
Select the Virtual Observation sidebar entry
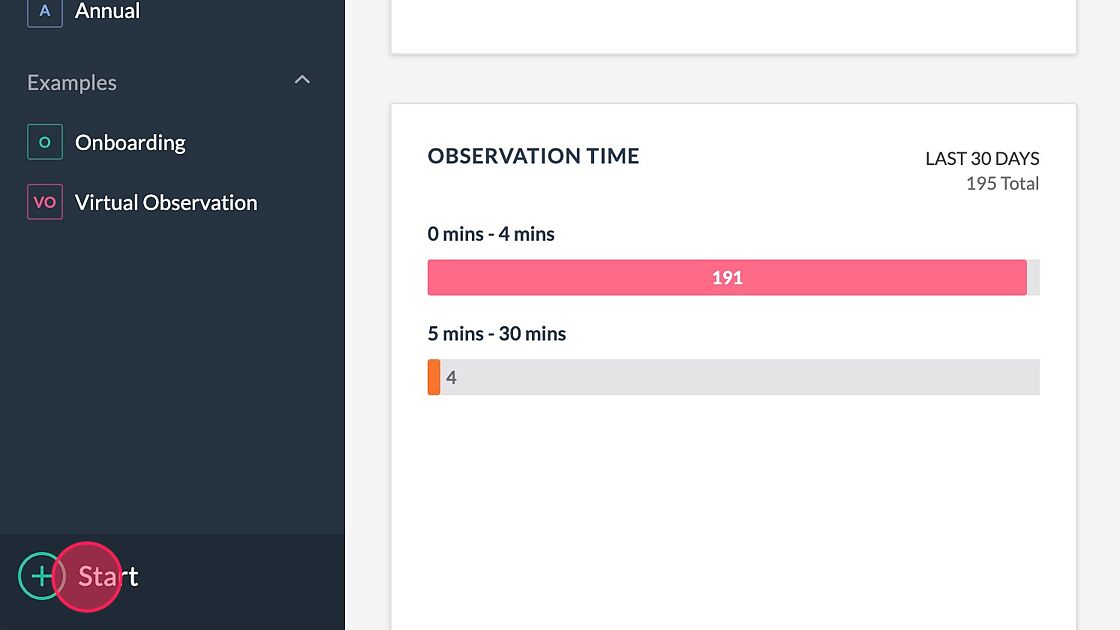tap(166, 202)
